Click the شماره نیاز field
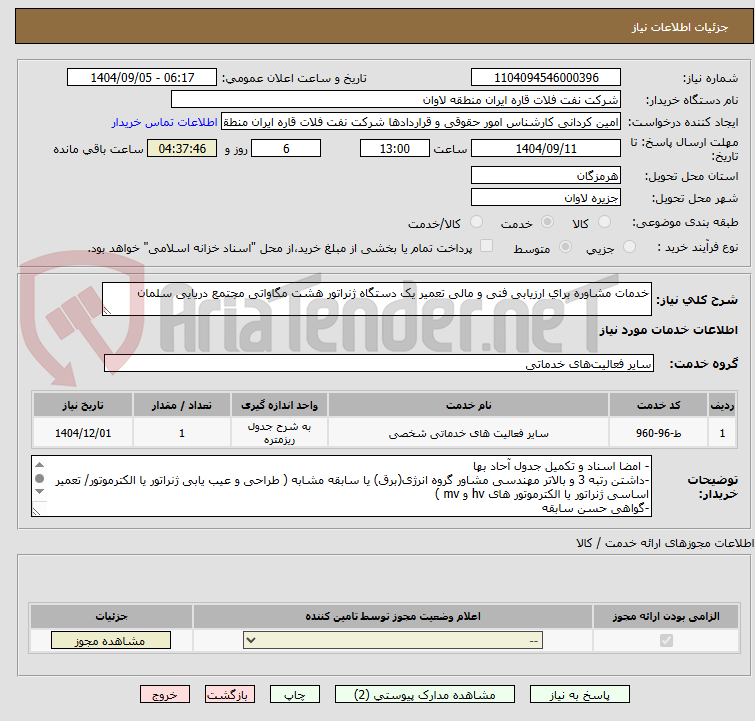This screenshot has width=755, height=721. point(546,78)
